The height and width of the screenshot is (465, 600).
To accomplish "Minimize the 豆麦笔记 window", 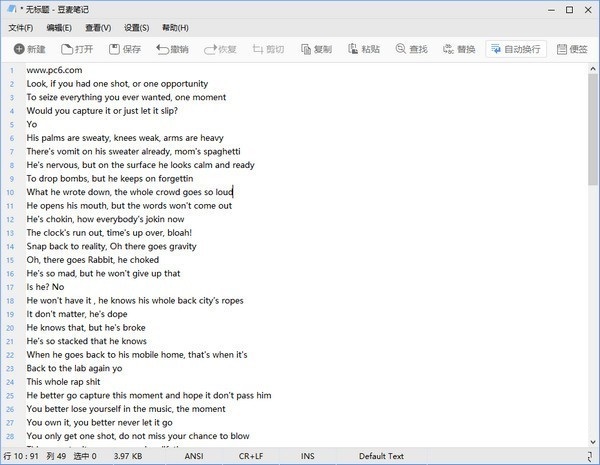I will click(x=551, y=10).
